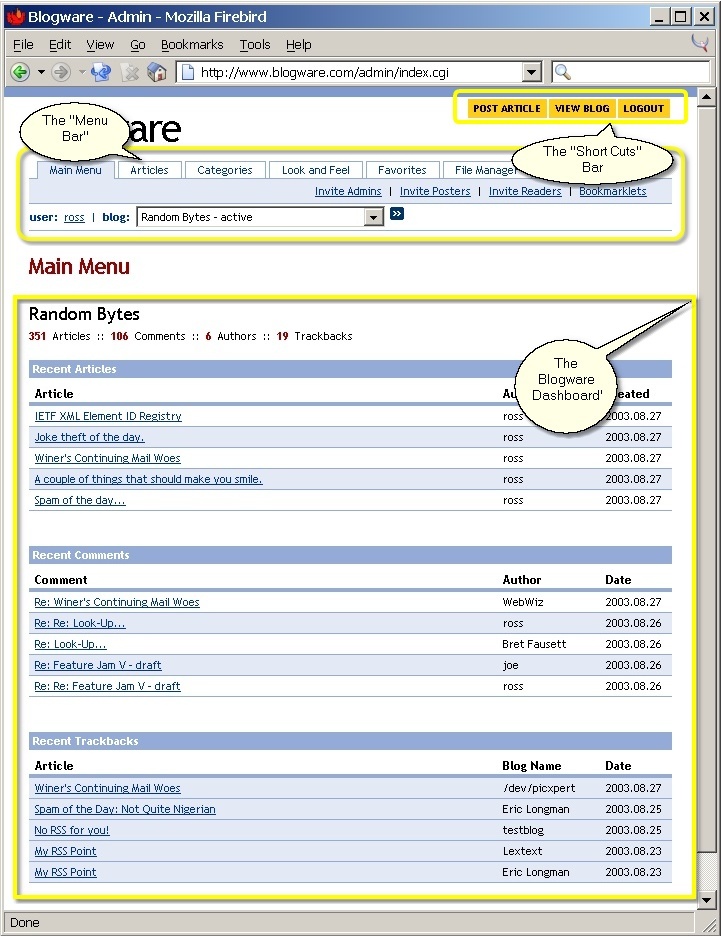The width and height of the screenshot is (721, 936).
Task: Click the Bookmarklets link
Action: click(x=613, y=191)
